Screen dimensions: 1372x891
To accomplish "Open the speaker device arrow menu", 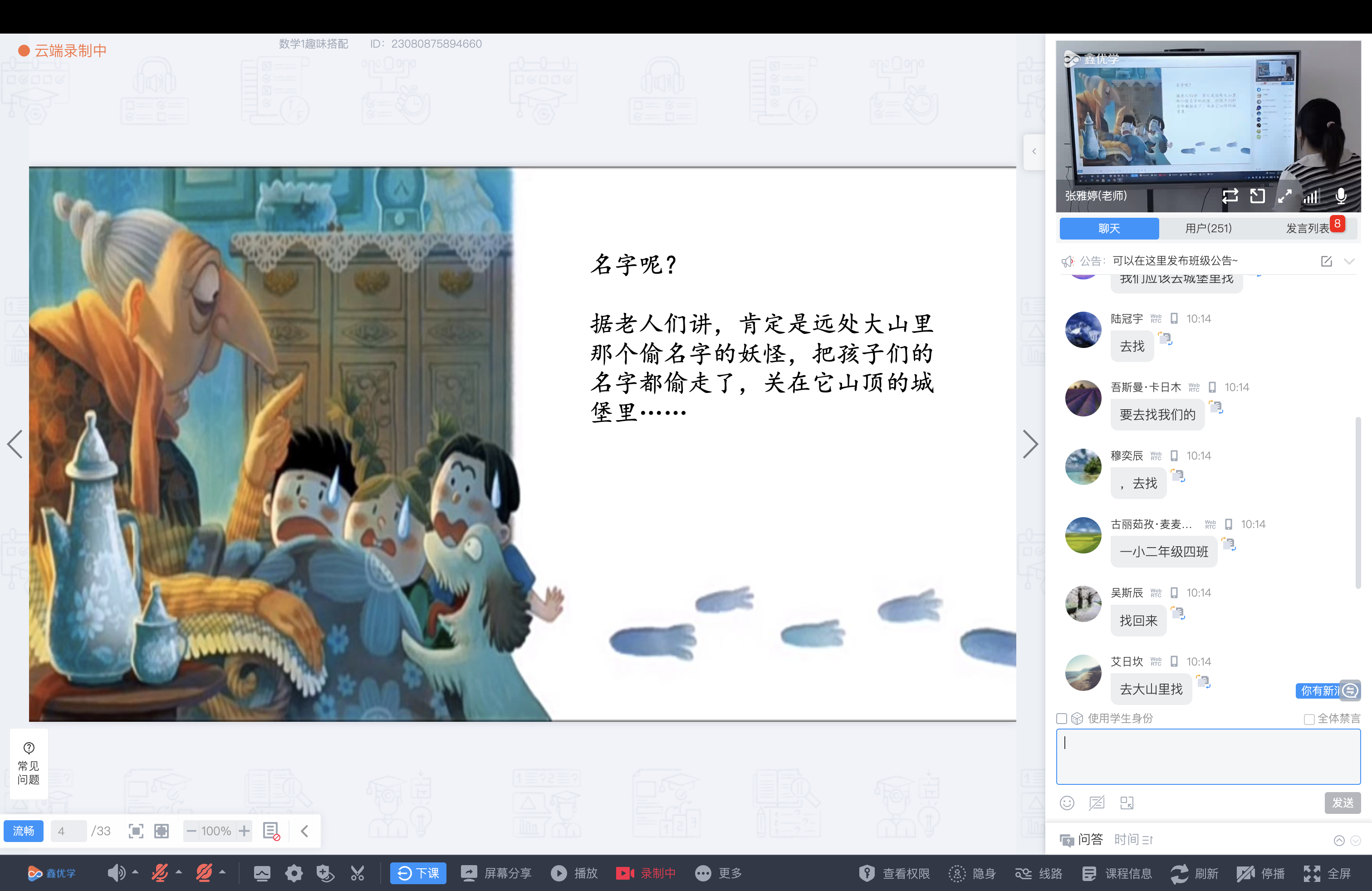I will [136, 872].
